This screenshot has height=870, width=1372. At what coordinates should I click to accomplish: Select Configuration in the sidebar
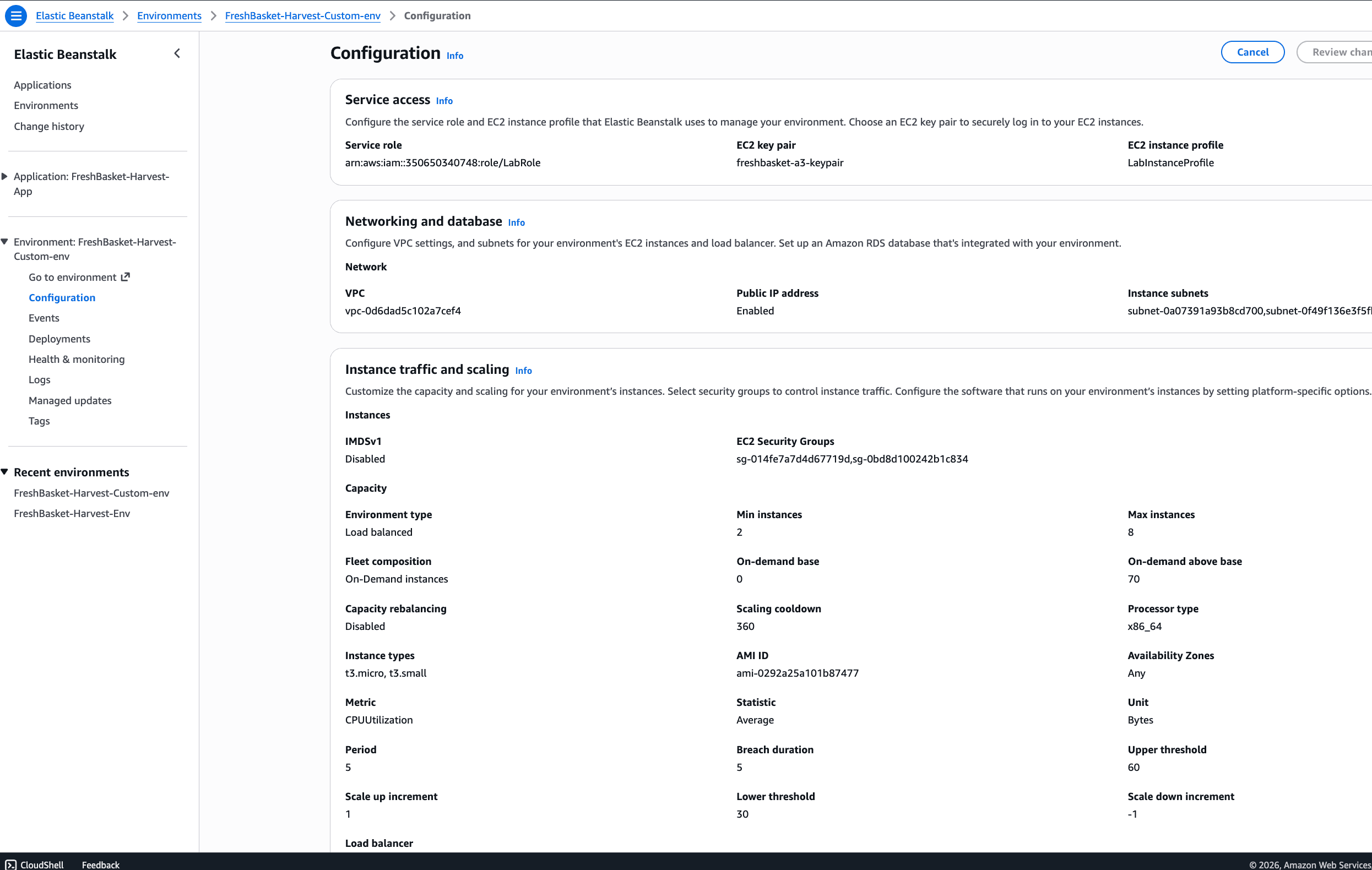click(x=62, y=297)
